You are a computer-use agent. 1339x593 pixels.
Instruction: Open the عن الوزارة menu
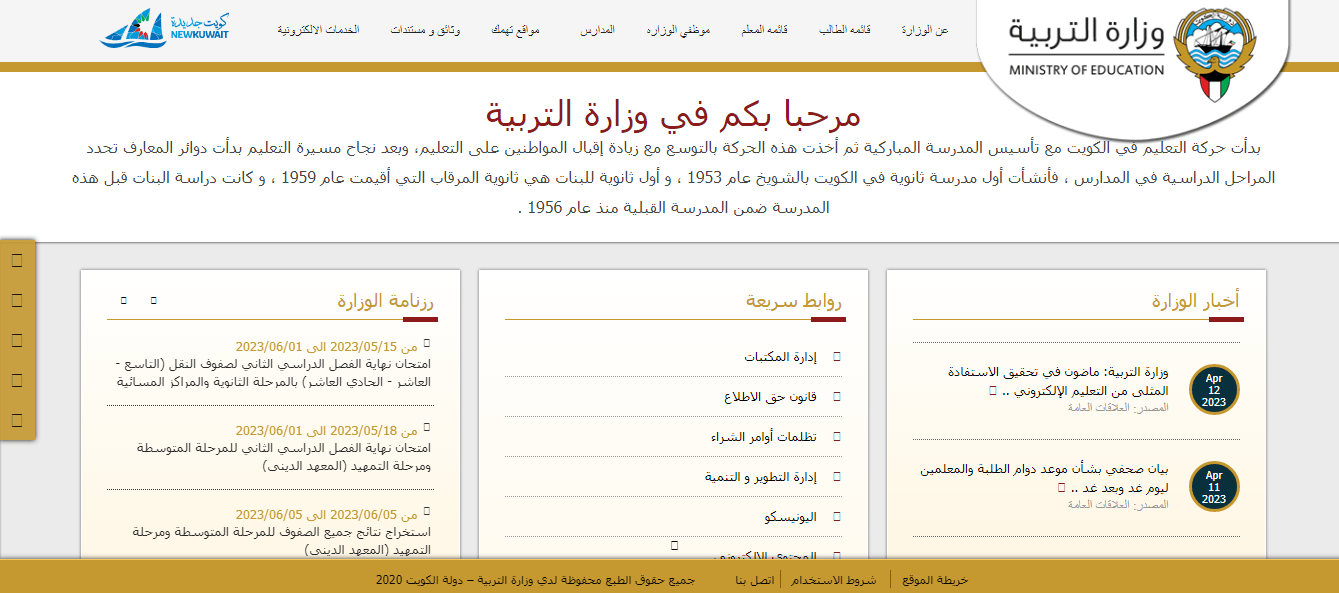click(x=924, y=31)
